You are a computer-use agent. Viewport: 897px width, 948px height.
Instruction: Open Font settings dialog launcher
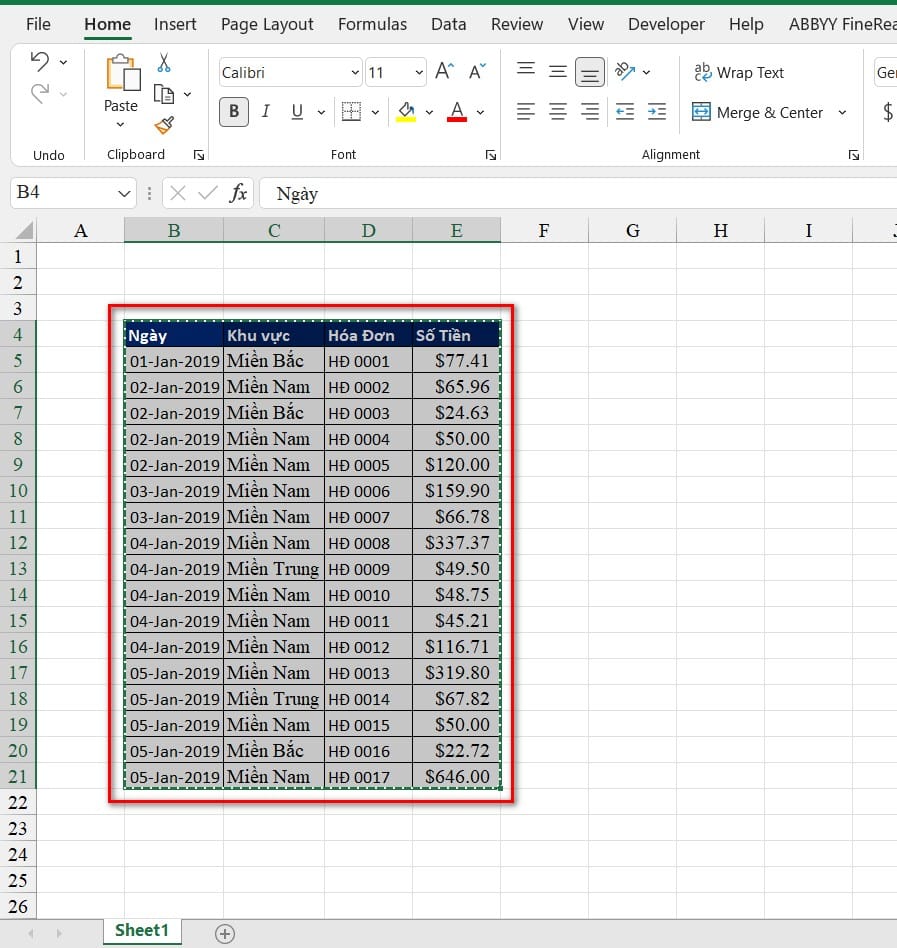(491, 155)
